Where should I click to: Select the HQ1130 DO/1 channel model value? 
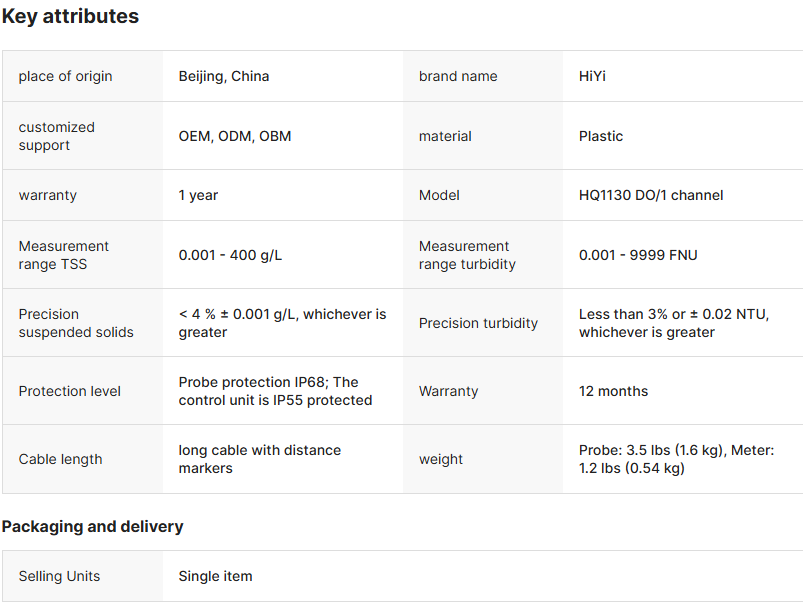650,195
